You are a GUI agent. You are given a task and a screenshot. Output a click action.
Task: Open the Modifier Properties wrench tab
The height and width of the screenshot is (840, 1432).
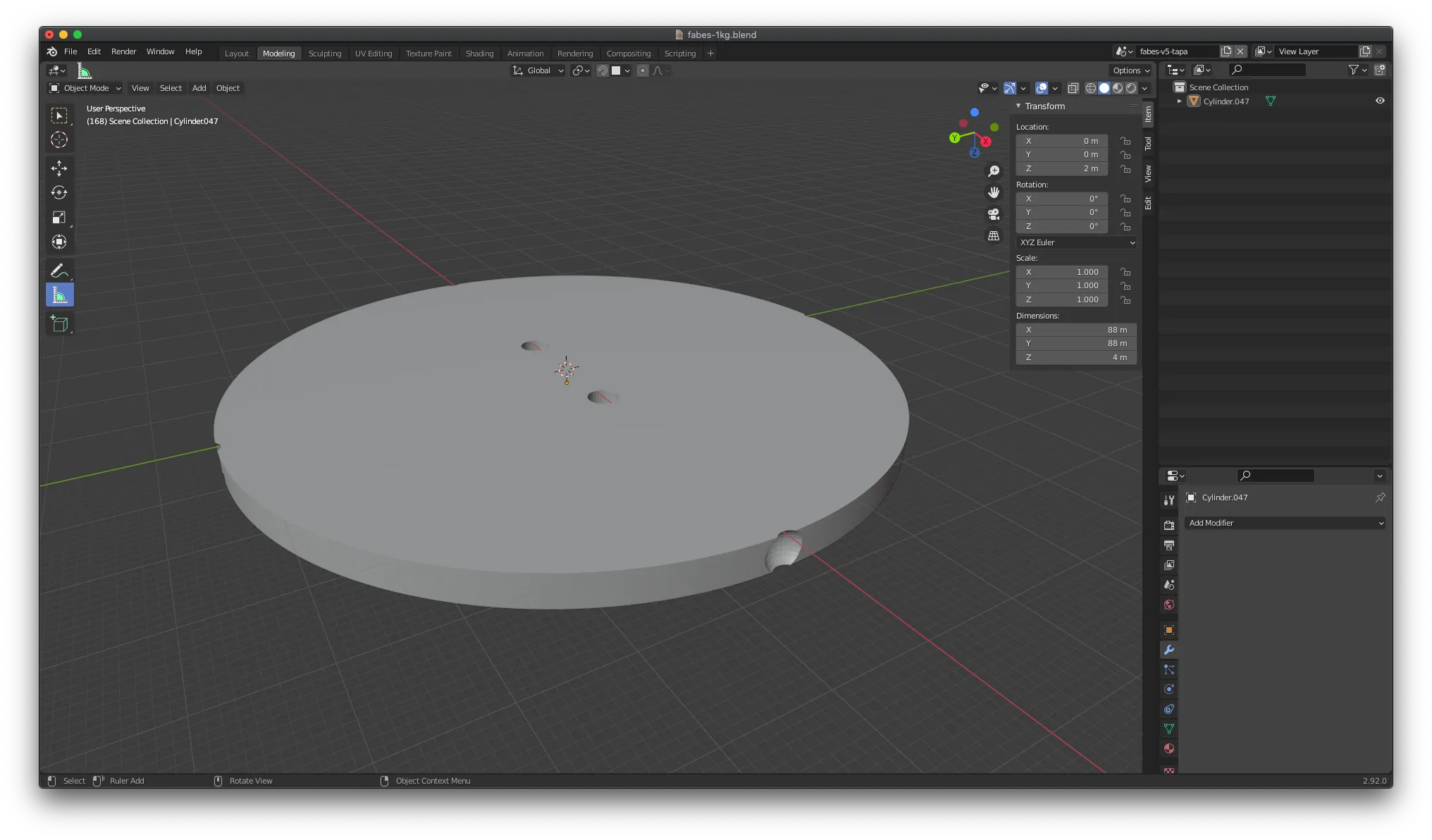pos(1168,650)
